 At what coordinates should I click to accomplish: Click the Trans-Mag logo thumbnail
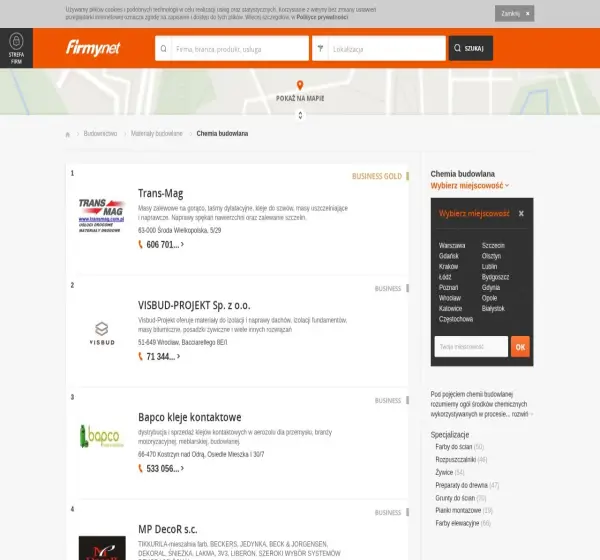[x=101, y=216]
